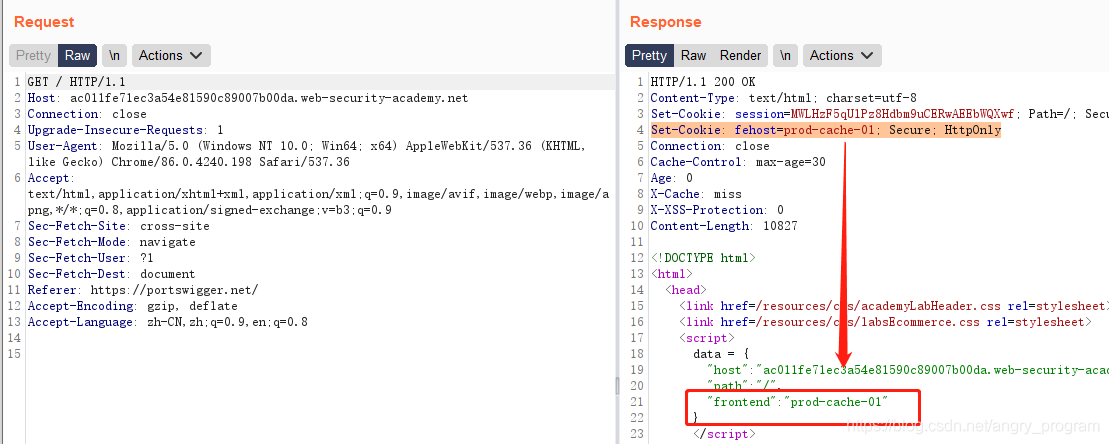The height and width of the screenshot is (444, 1109).
Task: Click the Host header value in request
Action: point(269,98)
